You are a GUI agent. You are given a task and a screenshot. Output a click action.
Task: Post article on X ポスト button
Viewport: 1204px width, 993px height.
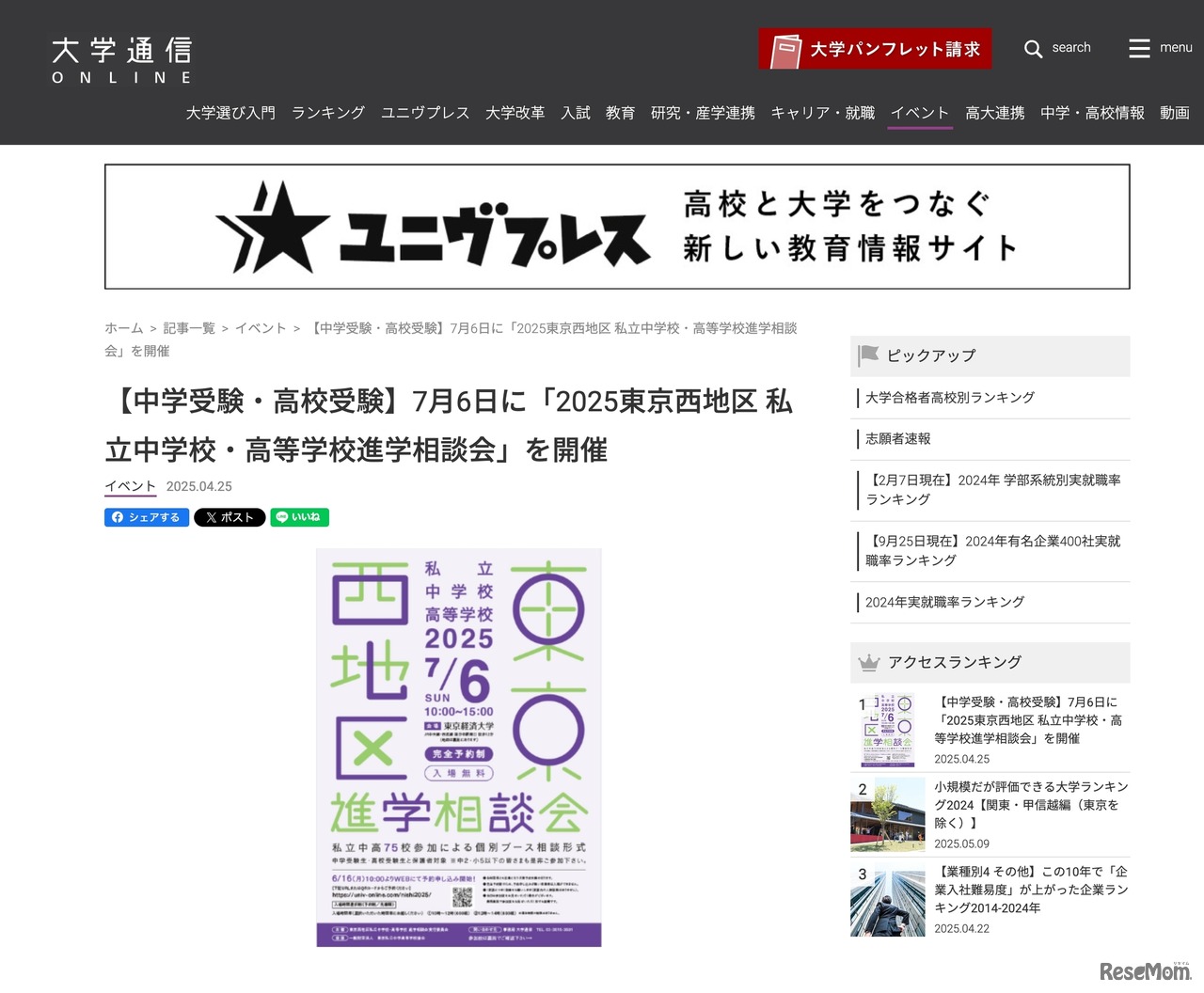(x=230, y=517)
